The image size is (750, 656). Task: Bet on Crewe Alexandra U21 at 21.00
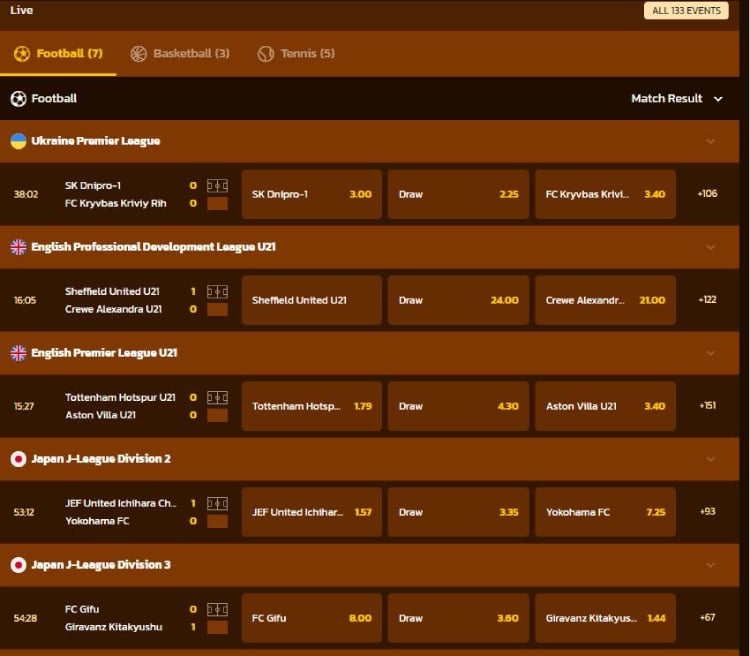(x=605, y=300)
